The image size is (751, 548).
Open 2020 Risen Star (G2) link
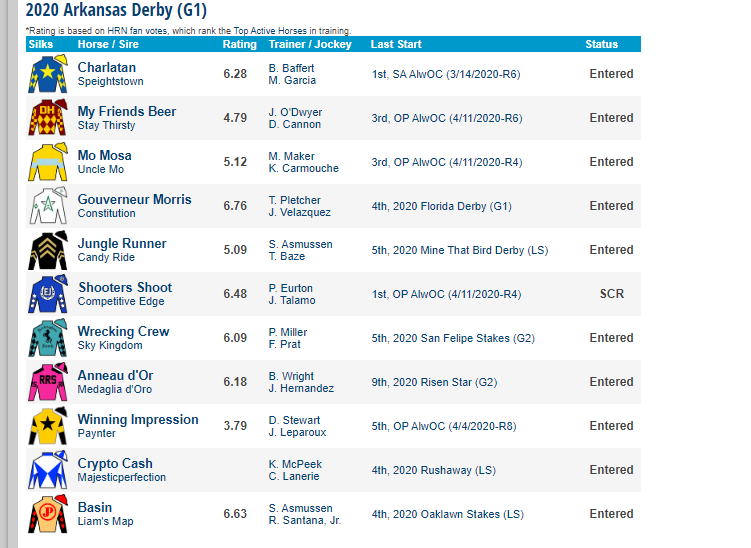tap(434, 382)
